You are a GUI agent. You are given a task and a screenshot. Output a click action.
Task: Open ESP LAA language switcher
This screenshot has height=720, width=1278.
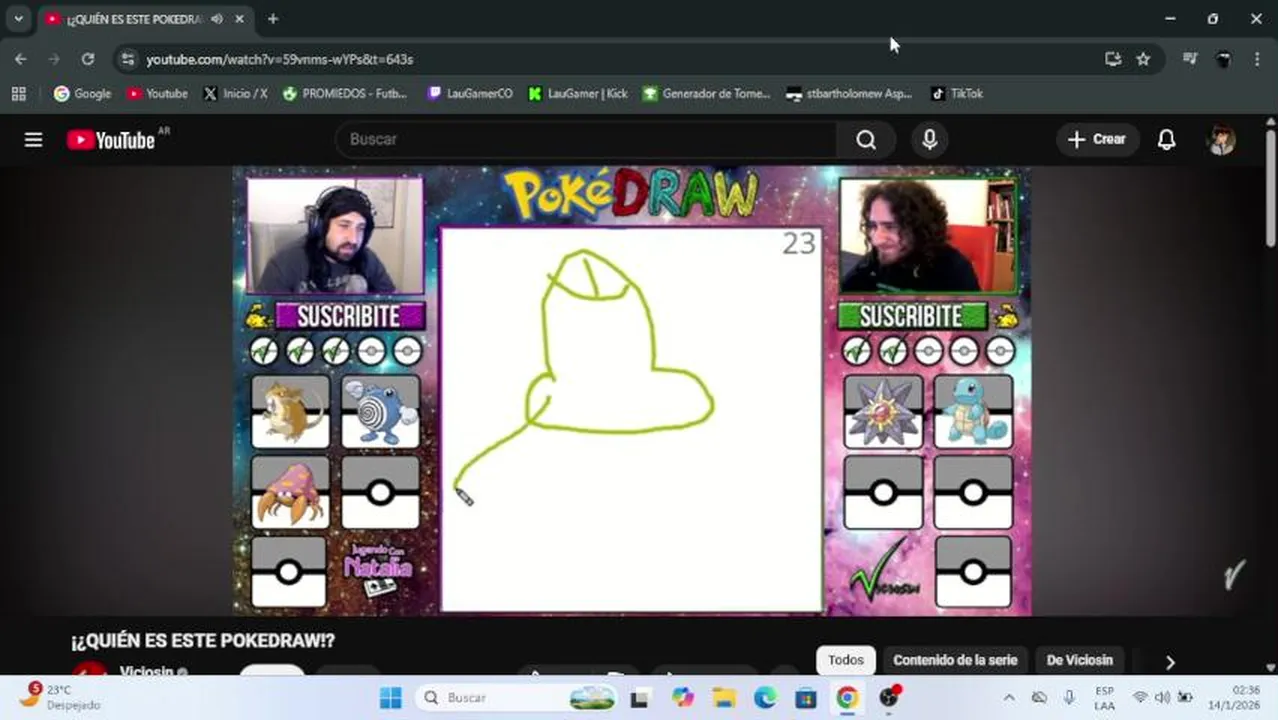[1104, 697]
